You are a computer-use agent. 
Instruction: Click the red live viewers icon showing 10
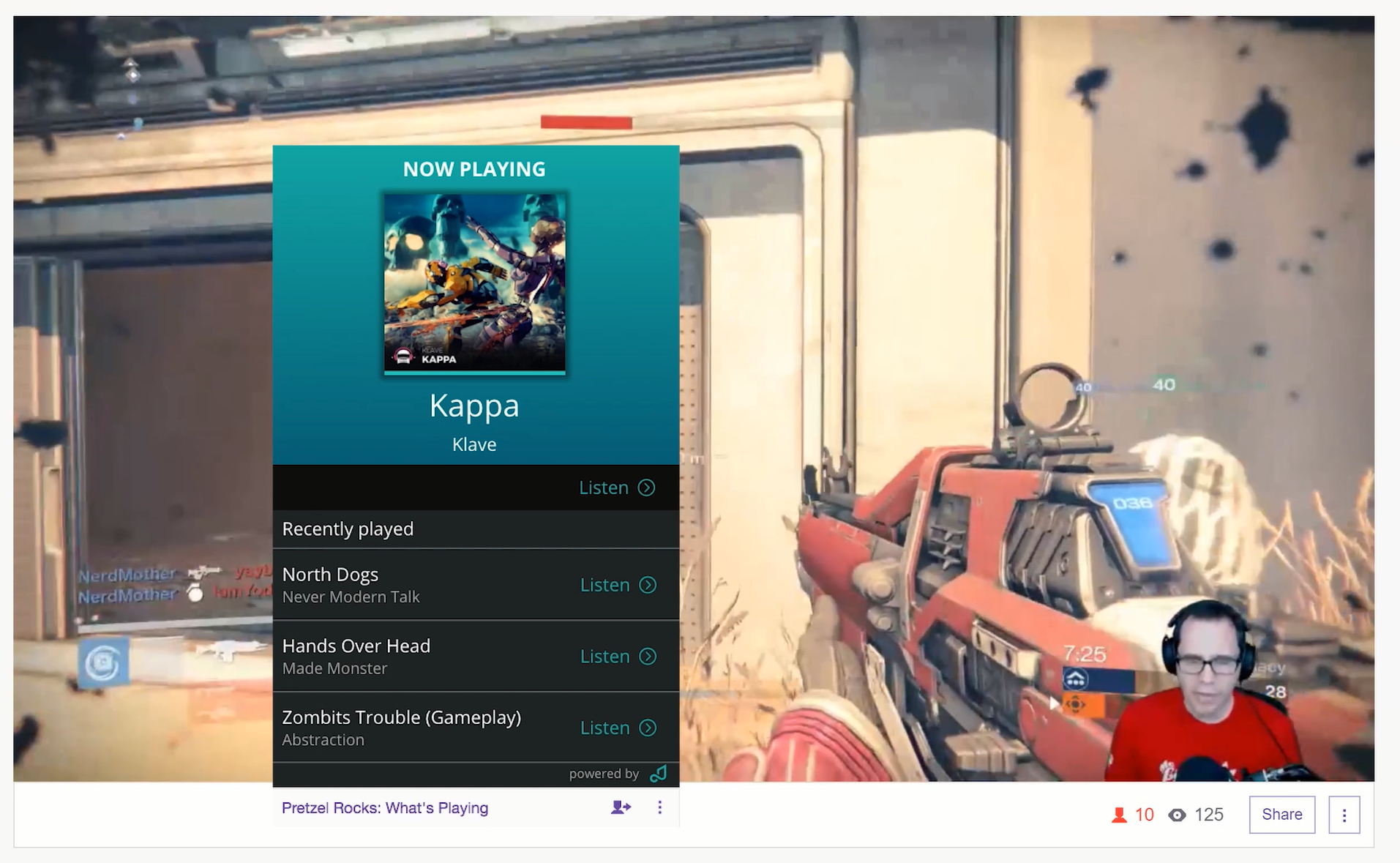pos(1118,815)
